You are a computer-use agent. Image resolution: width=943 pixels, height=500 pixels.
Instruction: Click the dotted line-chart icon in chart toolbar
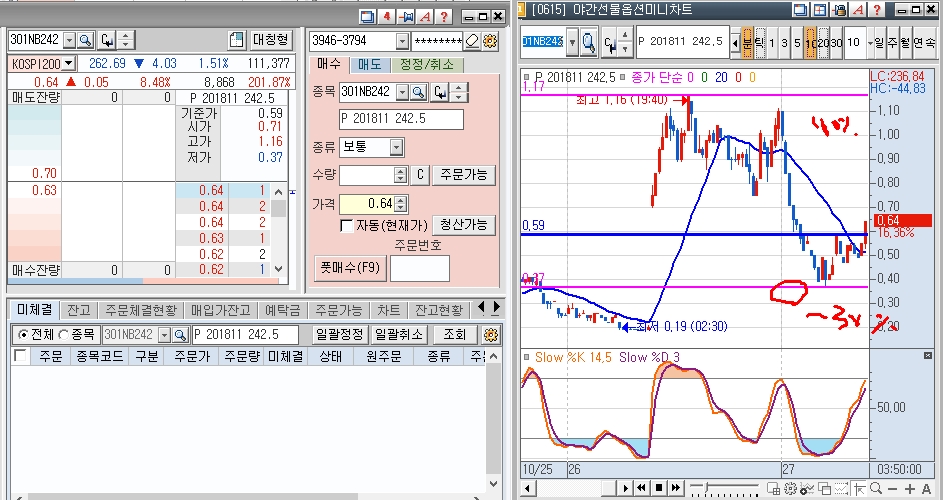(x=842, y=489)
